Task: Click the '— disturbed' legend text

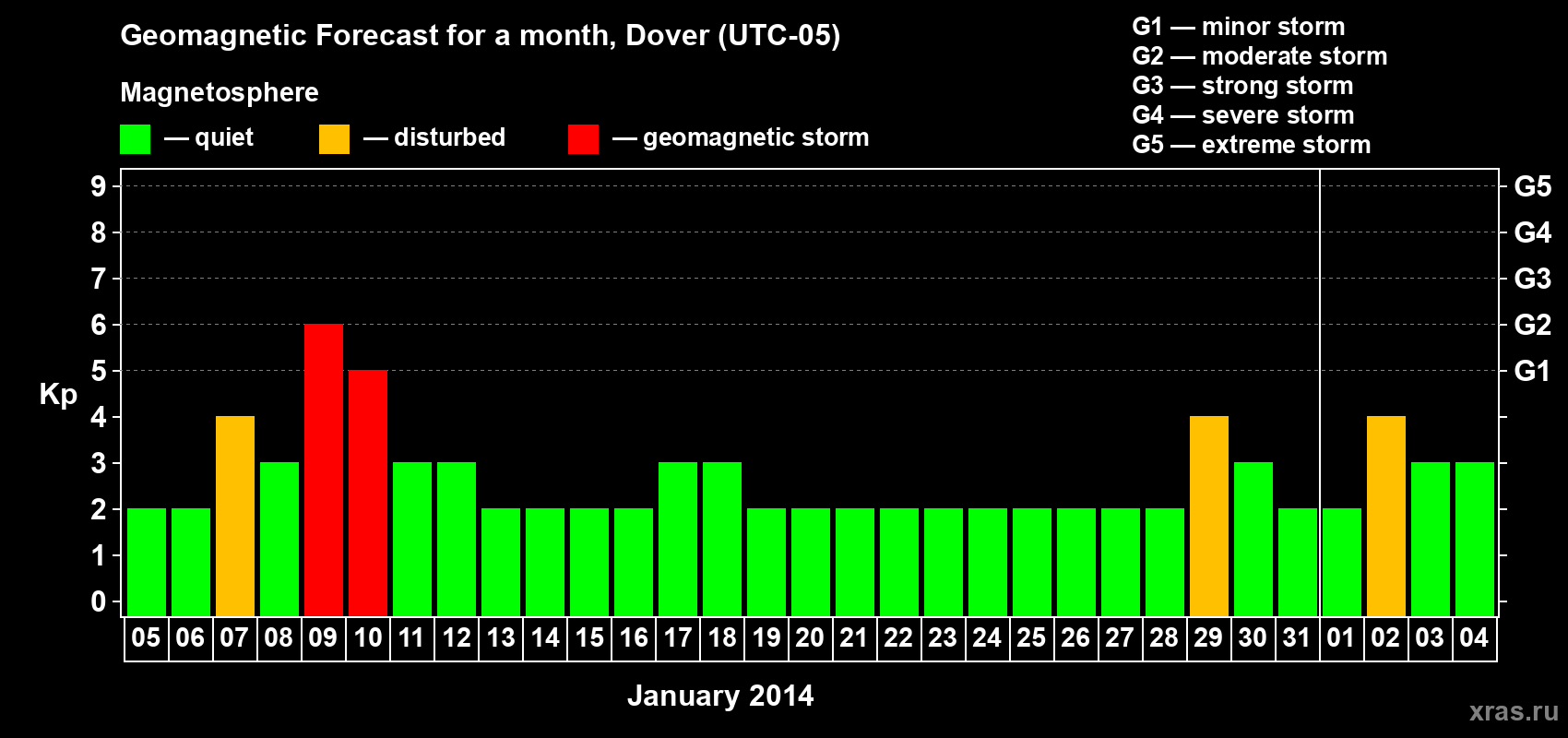Action: [434, 137]
